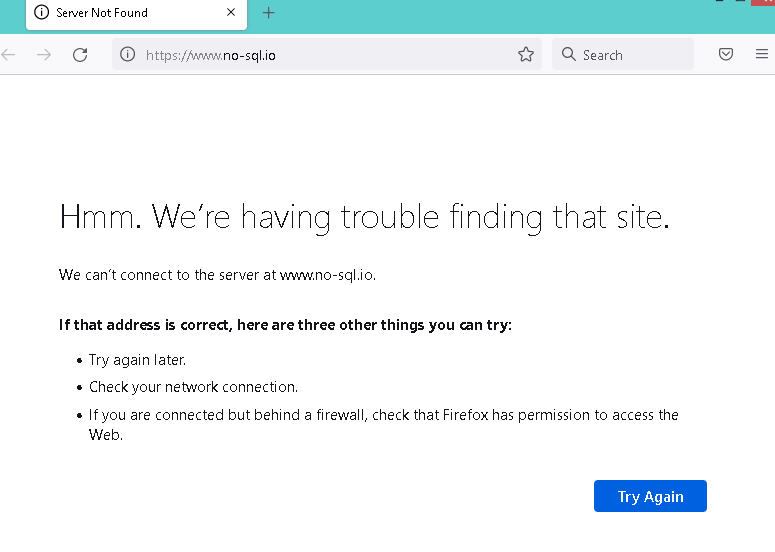Click the Forward arrow button

(x=44, y=55)
